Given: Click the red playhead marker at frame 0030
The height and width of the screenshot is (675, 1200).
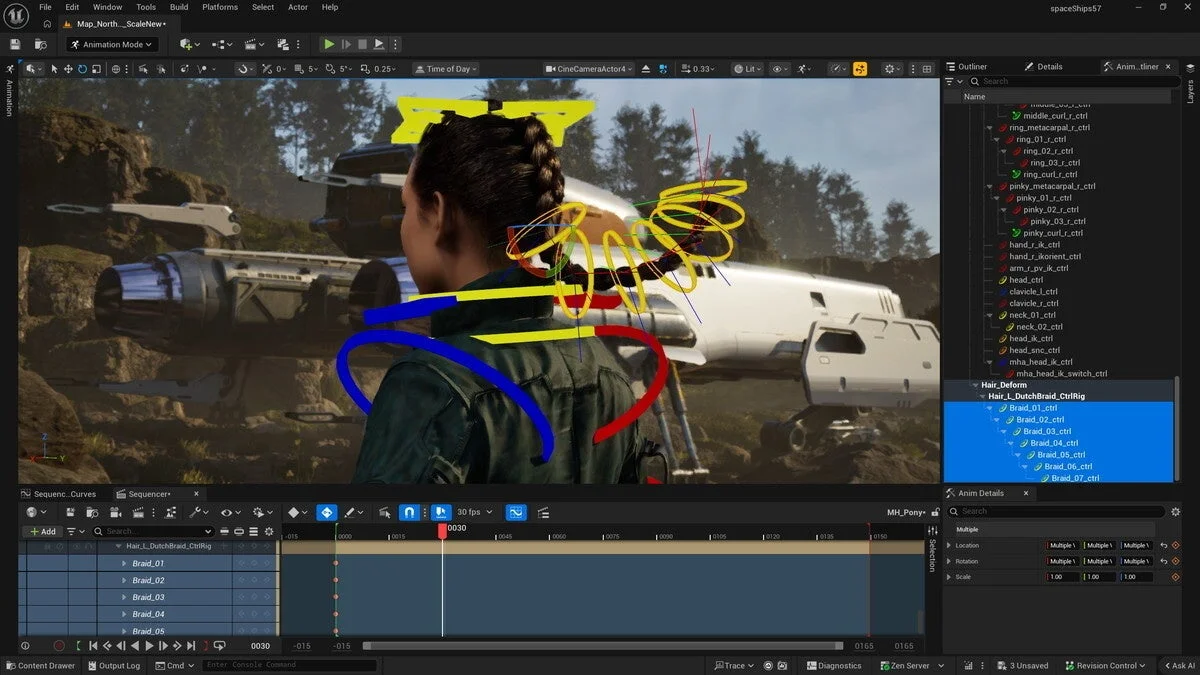Looking at the screenshot, I should click(443, 533).
